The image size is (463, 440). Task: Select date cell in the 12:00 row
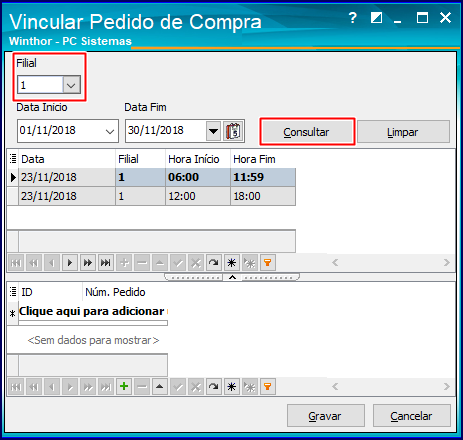coord(67,196)
